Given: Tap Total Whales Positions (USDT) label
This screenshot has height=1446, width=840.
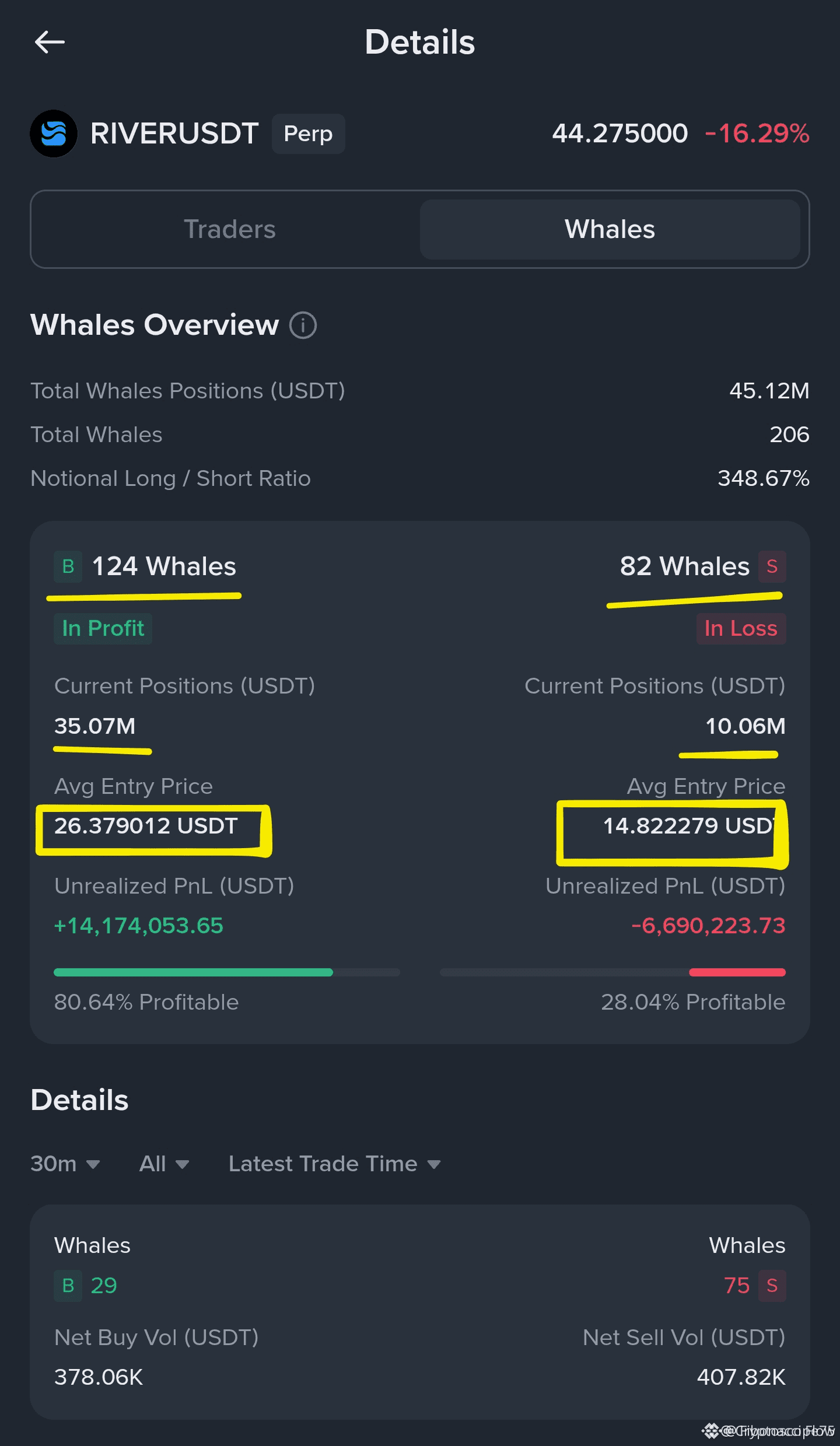Looking at the screenshot, I should [188, 391].
